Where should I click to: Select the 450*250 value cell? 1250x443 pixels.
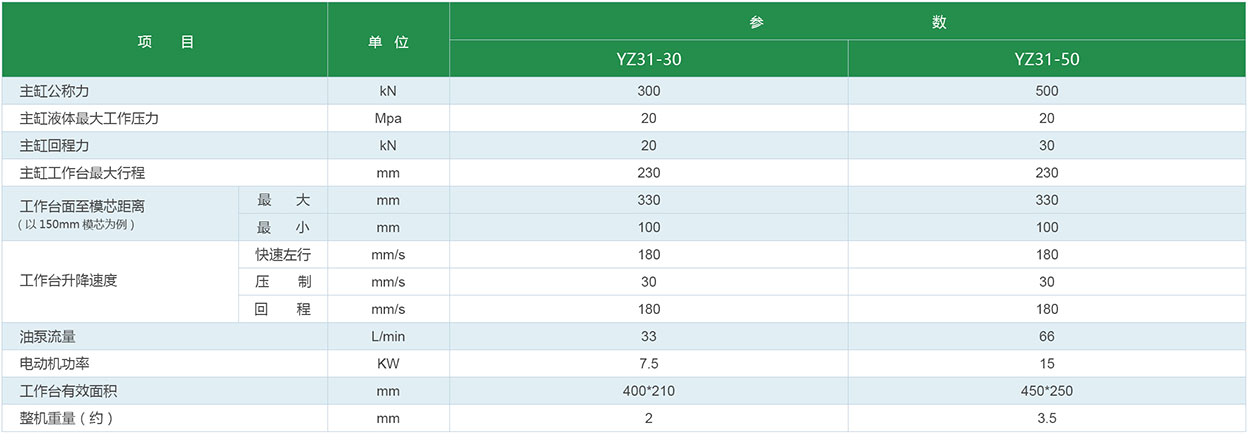pyautogui.click(x=1046, y=391)
